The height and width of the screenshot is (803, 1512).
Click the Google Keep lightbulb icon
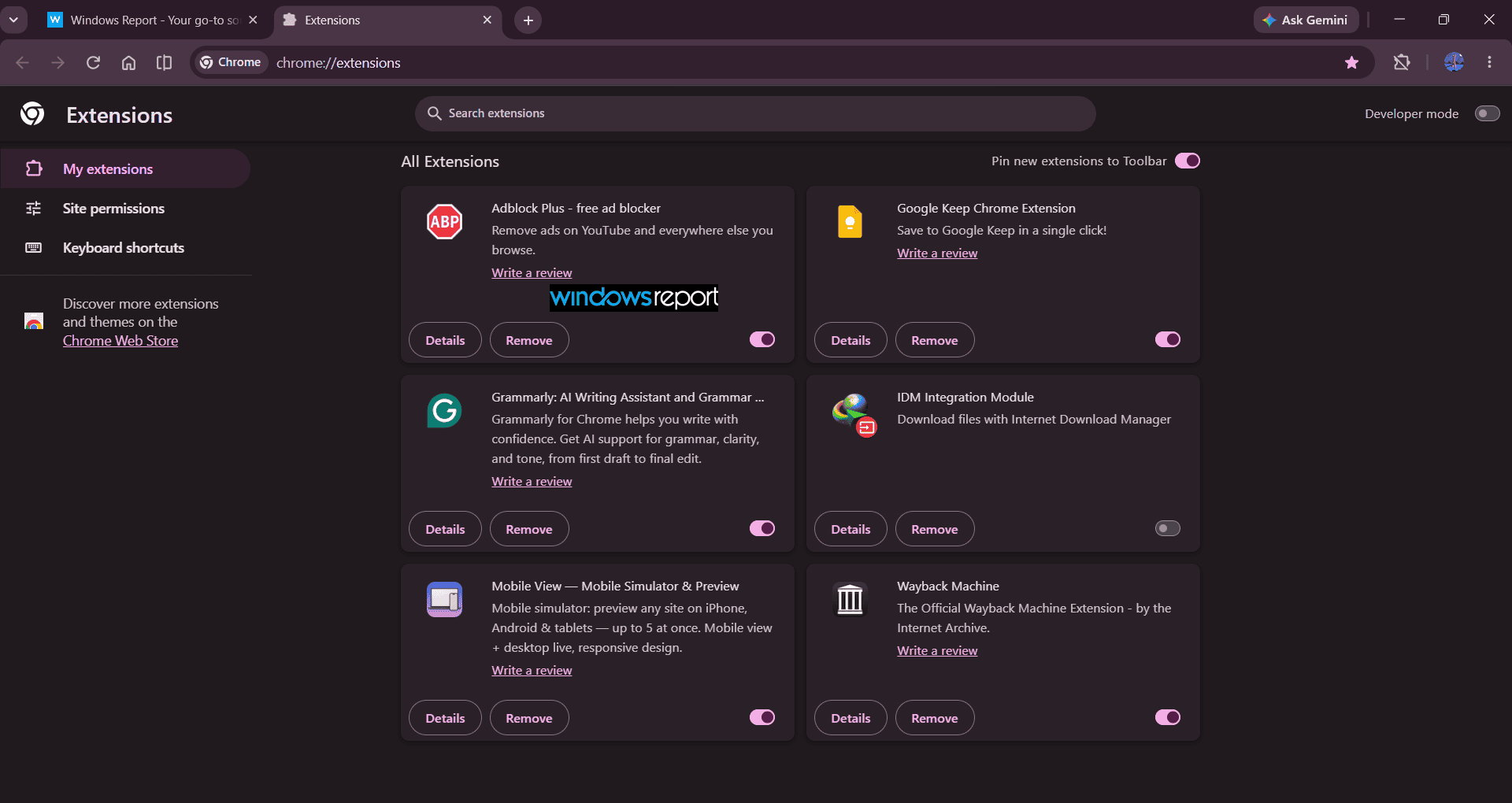(x=850, y=222)
